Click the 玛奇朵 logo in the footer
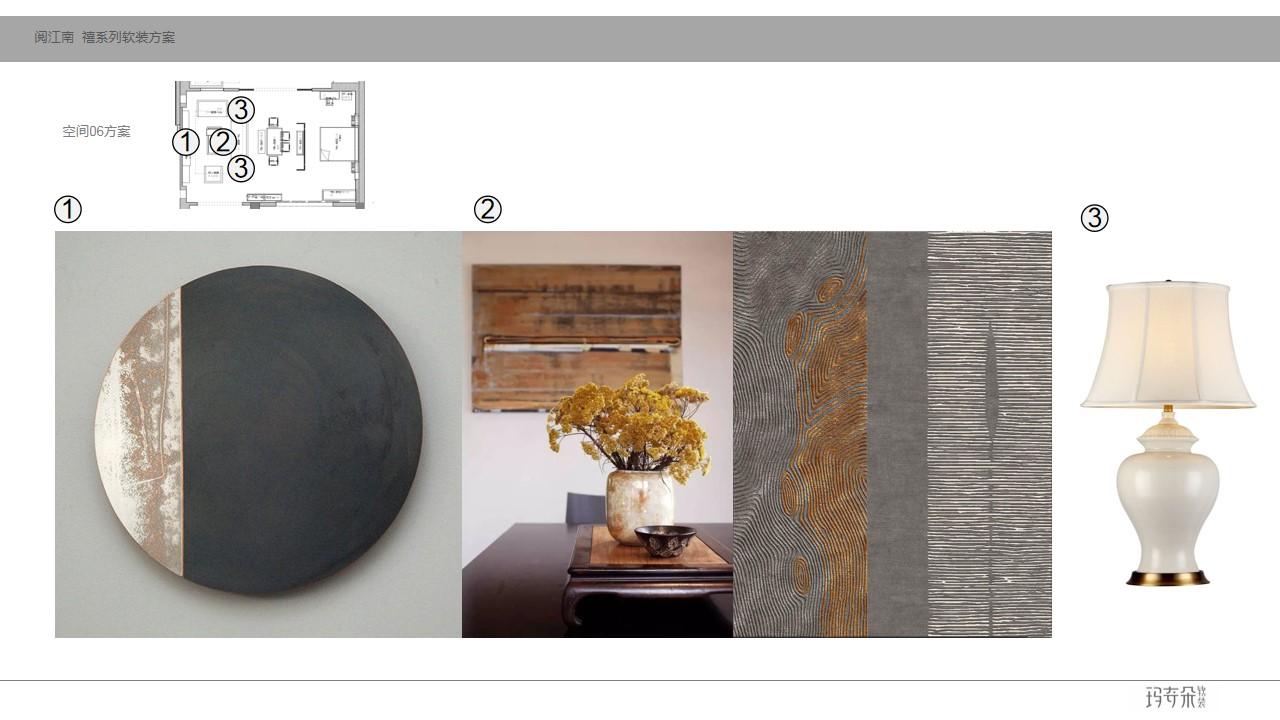1280x720 pixels. [1176, 697]
